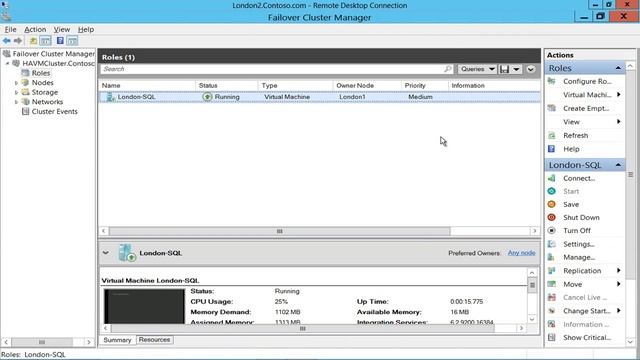Open the Action menu
Screen dimensions: 640x360
click(35, 29)
